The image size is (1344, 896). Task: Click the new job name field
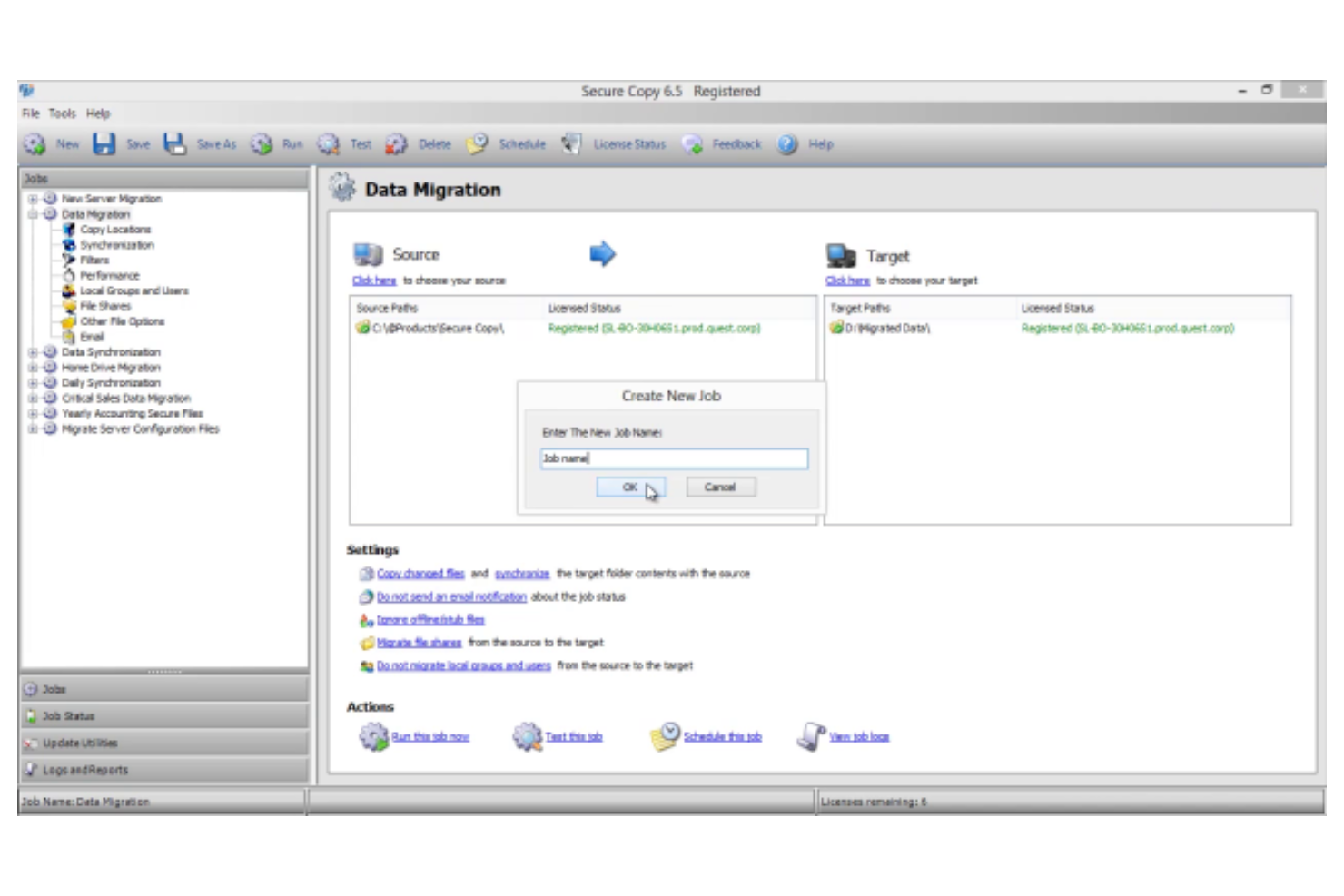tap(674, 458)
